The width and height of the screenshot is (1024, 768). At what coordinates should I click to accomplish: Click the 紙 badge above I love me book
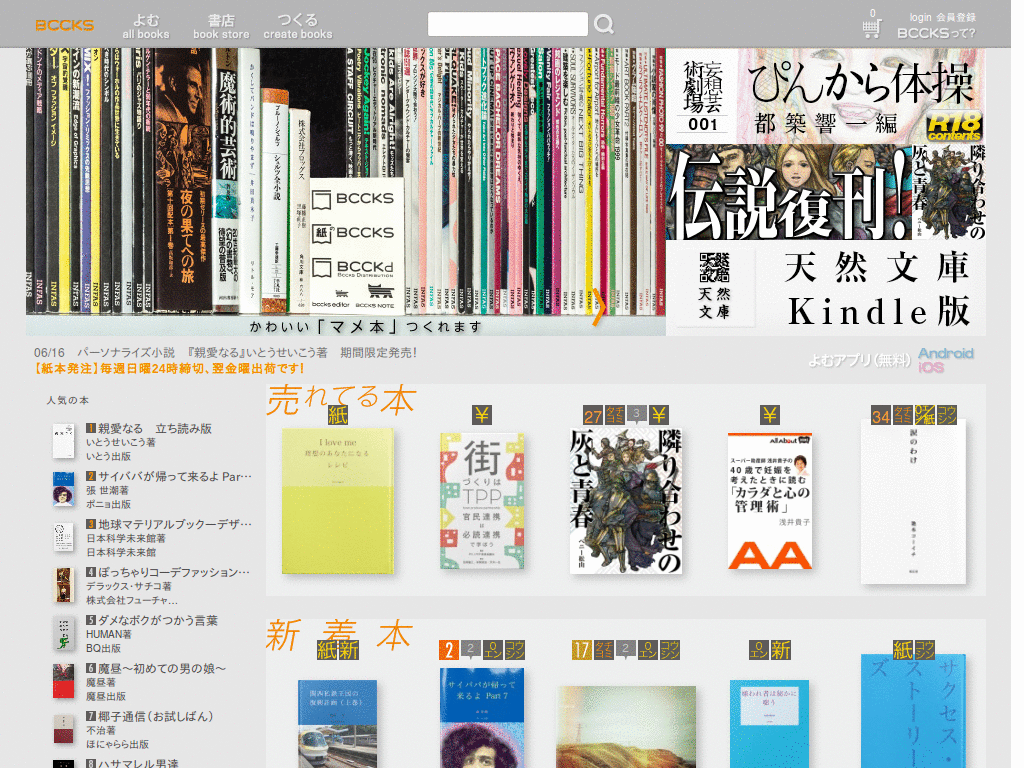tap(338, 415)
